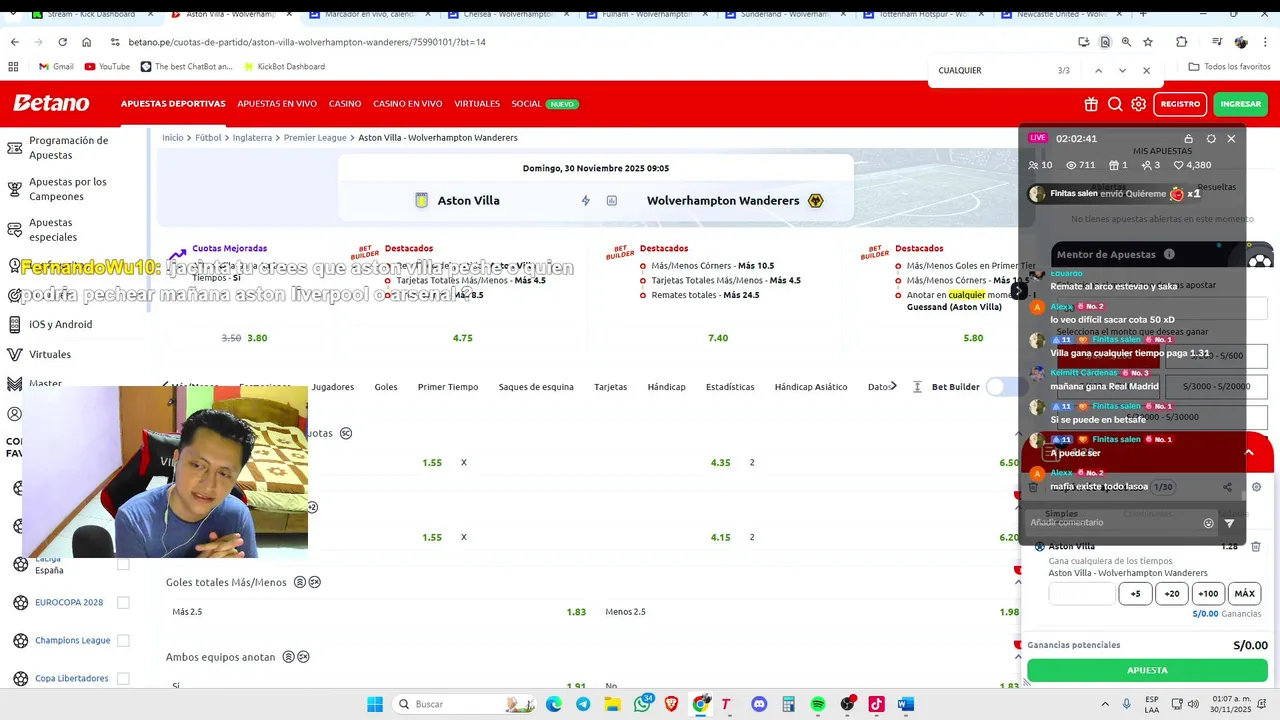Open Betano settings gear in header
1280x720 pixels.
coord(1138,104)
